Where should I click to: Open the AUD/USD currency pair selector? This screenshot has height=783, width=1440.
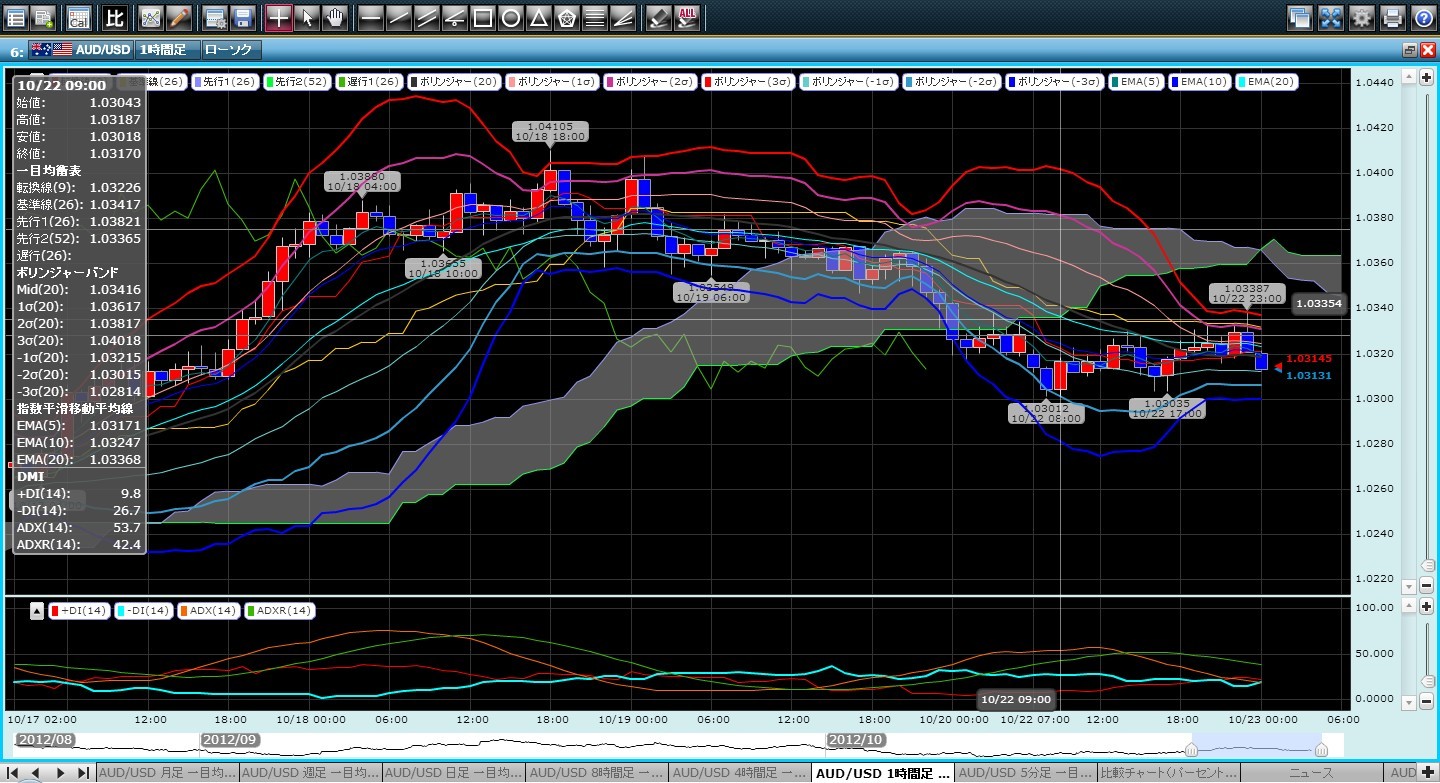click(x=93, y=50)
